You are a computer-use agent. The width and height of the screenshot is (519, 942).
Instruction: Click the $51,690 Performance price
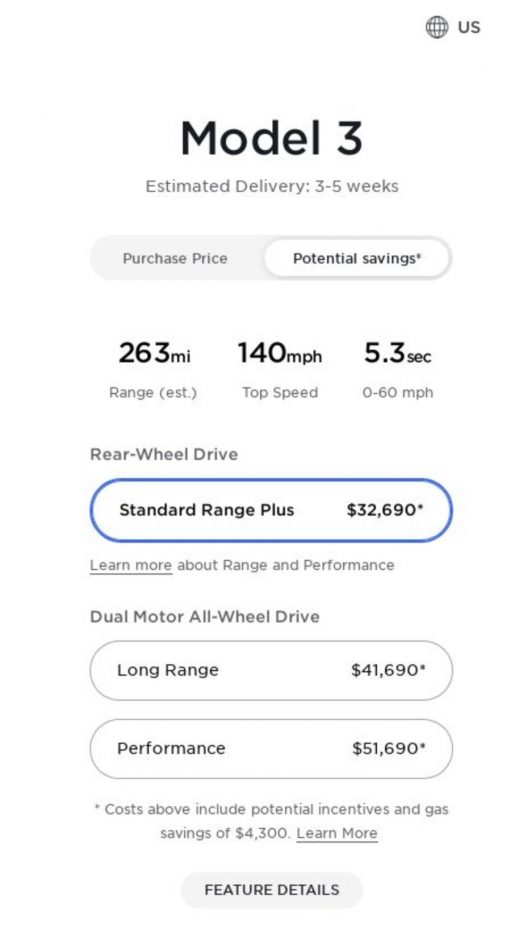coord(389,748)
